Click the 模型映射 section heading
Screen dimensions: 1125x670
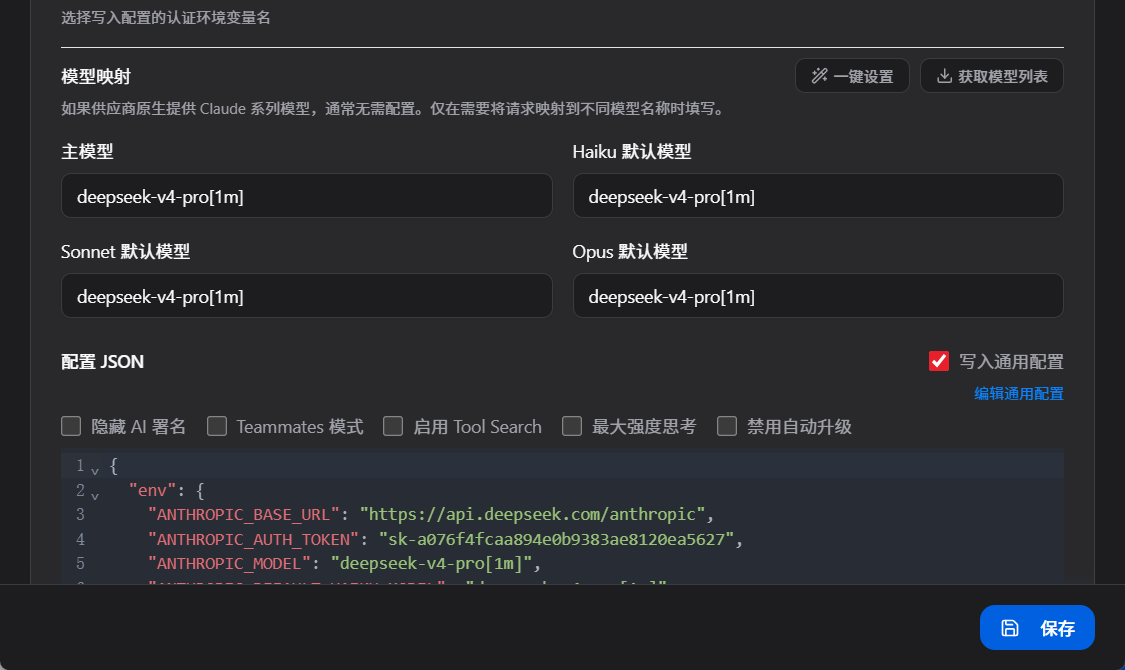coord(96,76)
